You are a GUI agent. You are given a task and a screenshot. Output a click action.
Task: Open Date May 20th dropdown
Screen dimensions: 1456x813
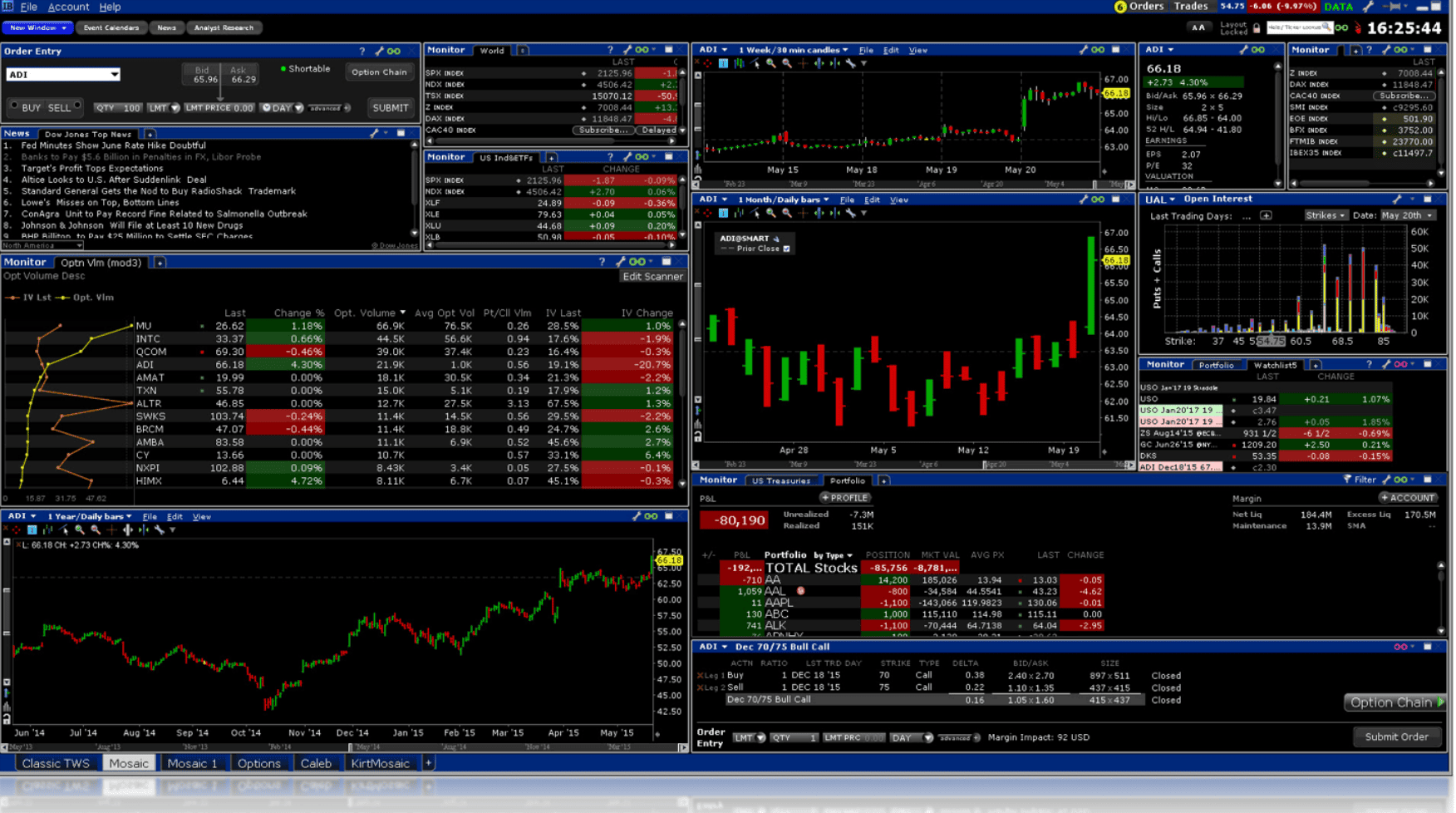click(1407, 215)
